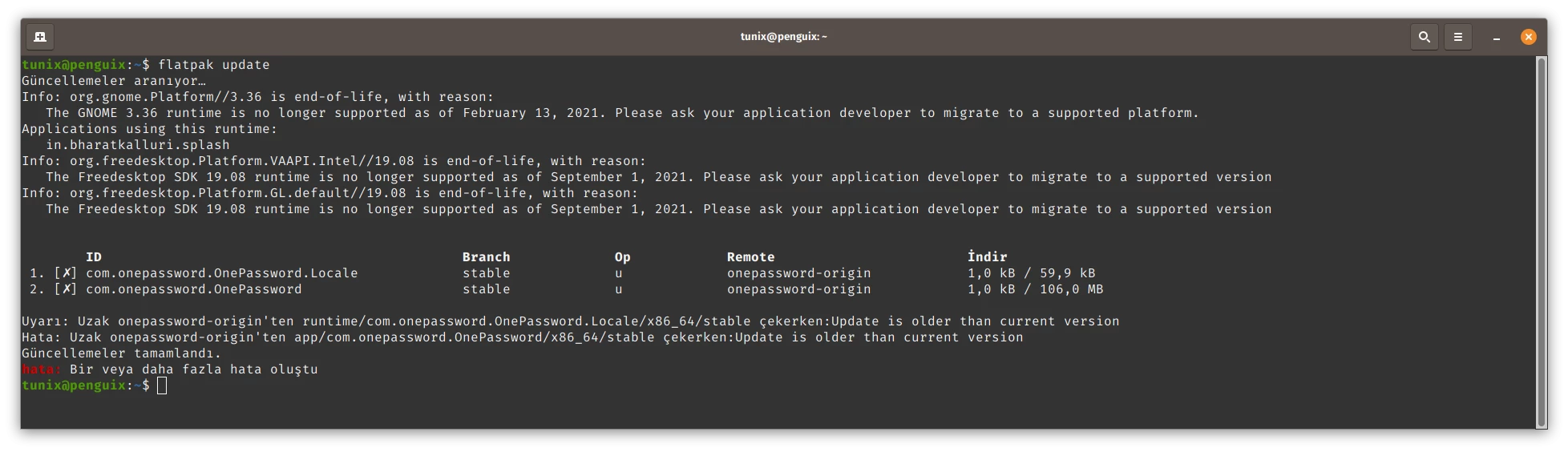
Task: Click the last prompt's cursor block
Action: click(x=162, y=385)
